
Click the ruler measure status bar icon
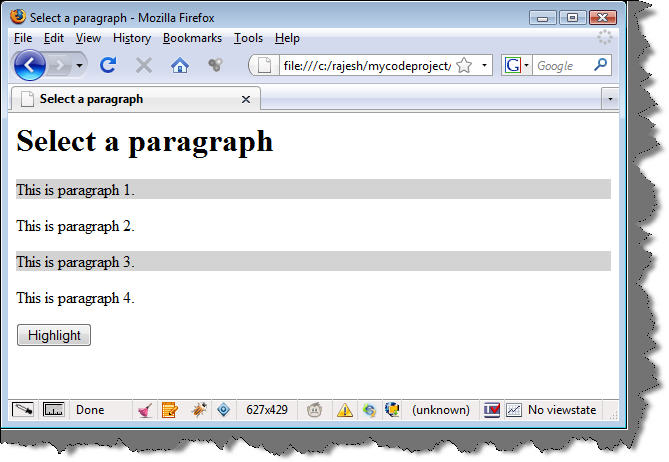point(54,410)
